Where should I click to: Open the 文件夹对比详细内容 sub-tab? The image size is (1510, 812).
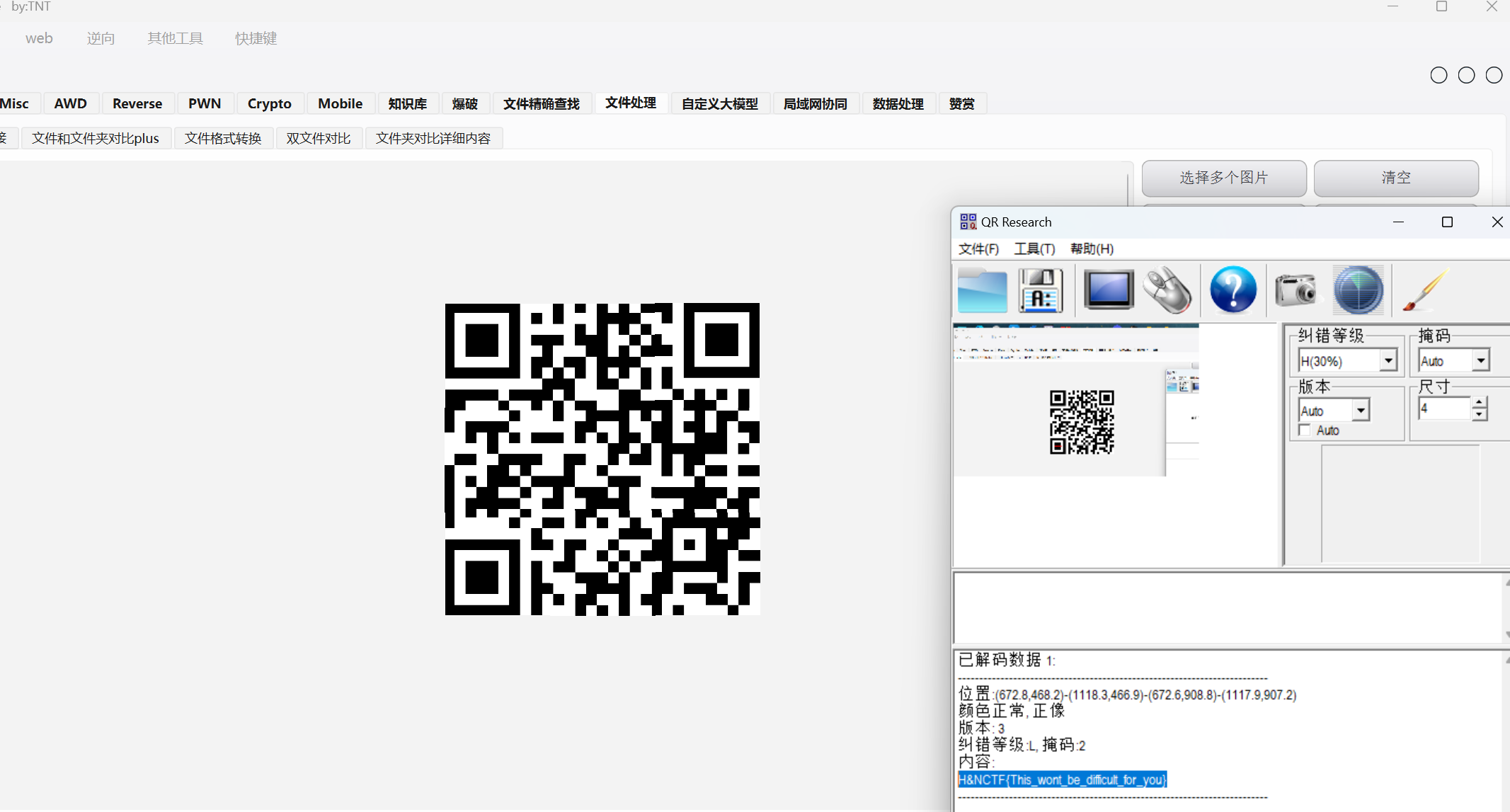pyautogui.click(x=433, y=138)
